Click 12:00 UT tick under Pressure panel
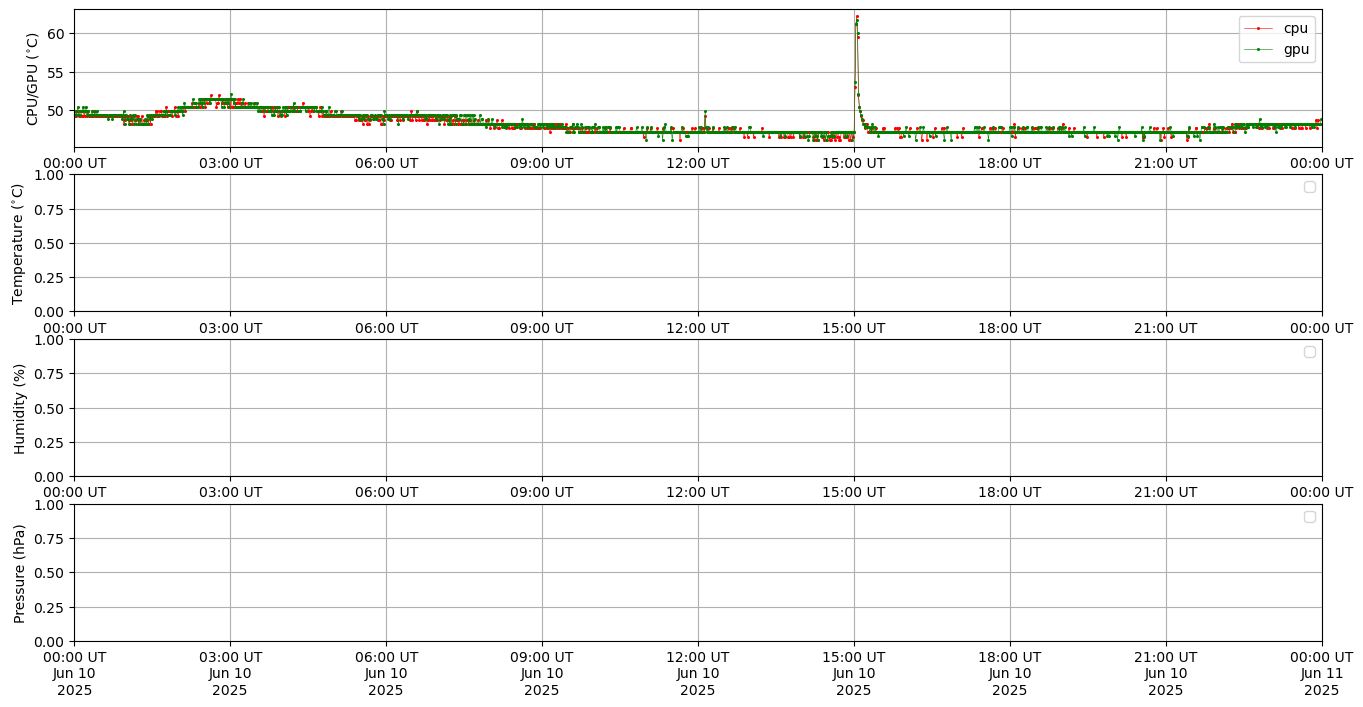The image size is (1363, 707). pyautogui.click(x=697, y=657)
